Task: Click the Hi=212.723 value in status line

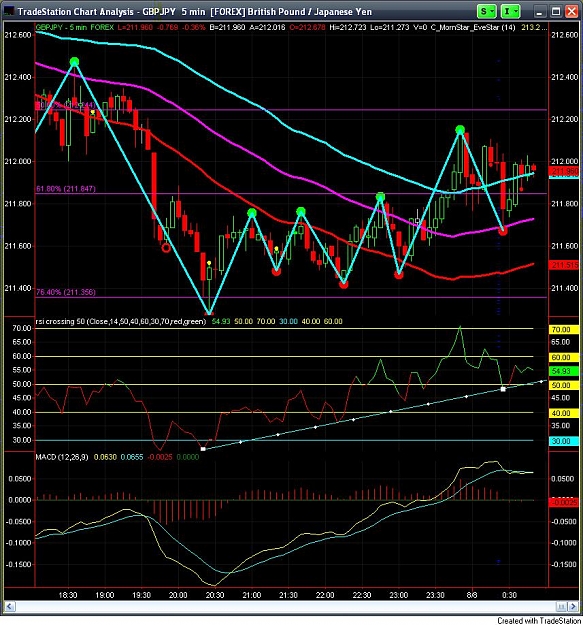Action: pyautogui.click(x=347, y=28)
